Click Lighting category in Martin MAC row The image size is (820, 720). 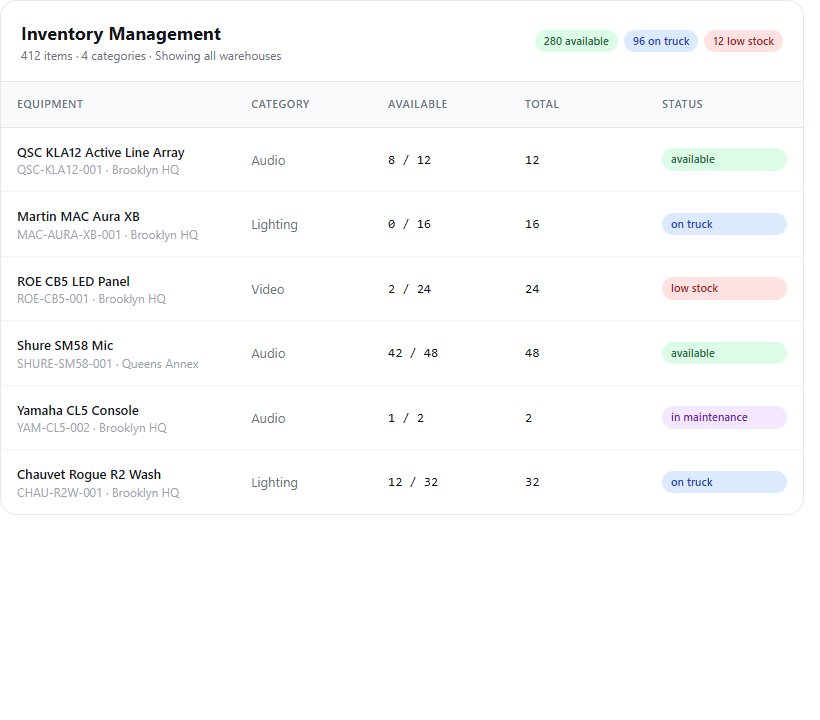click(x=275, y=225)
